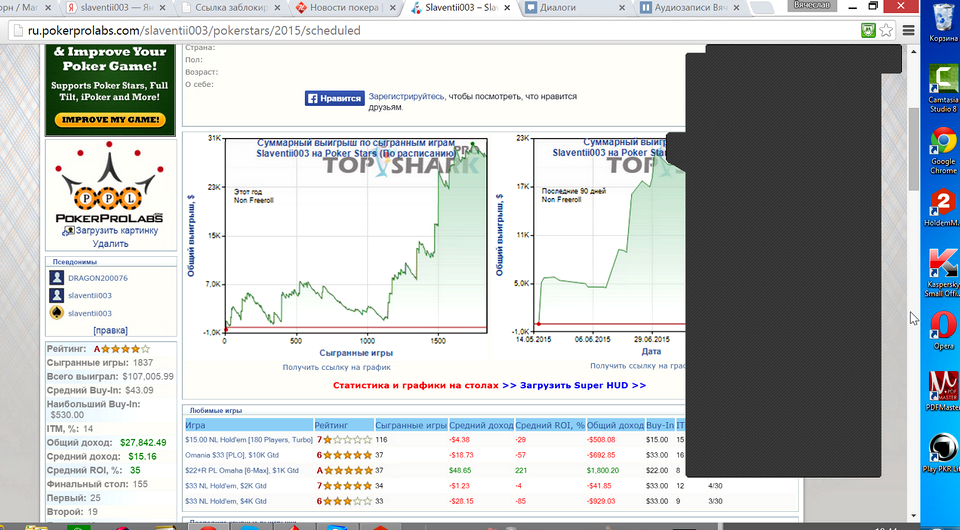Image resolution: width=960 pixels, height=530 pixels.
Task: Open HoldemManager 2 desktop icon
Action: coord(942,208)
